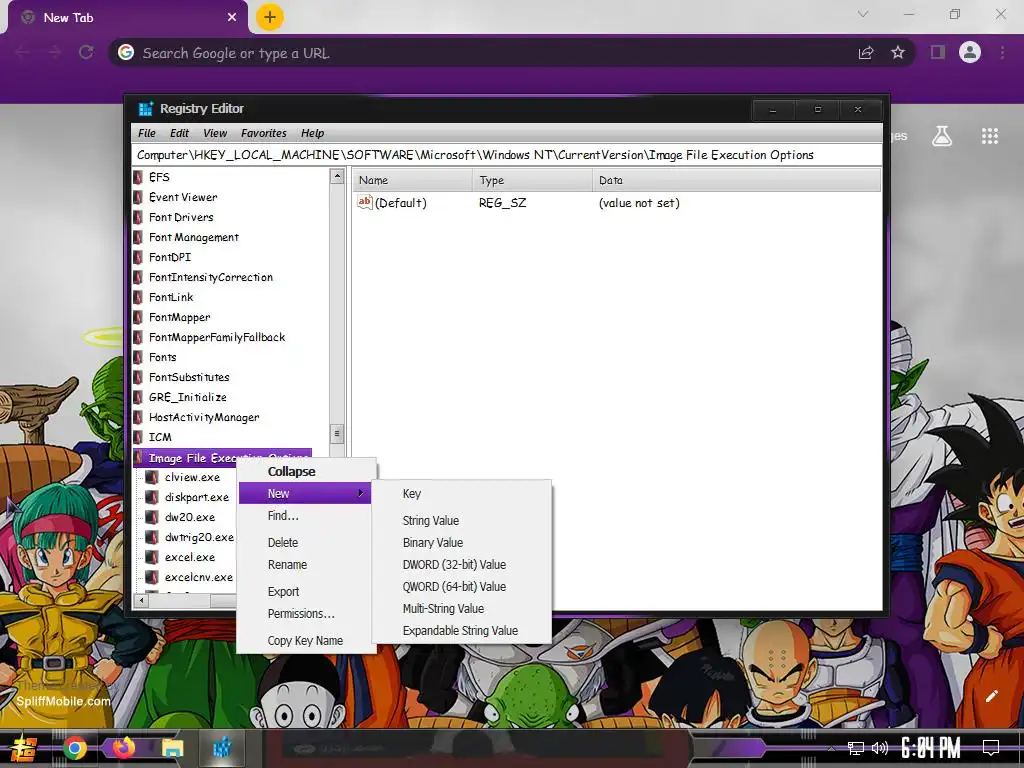The image size is (1024, 768).
Task: Open File Explorer from the taskbar
Action: point(173,748)
